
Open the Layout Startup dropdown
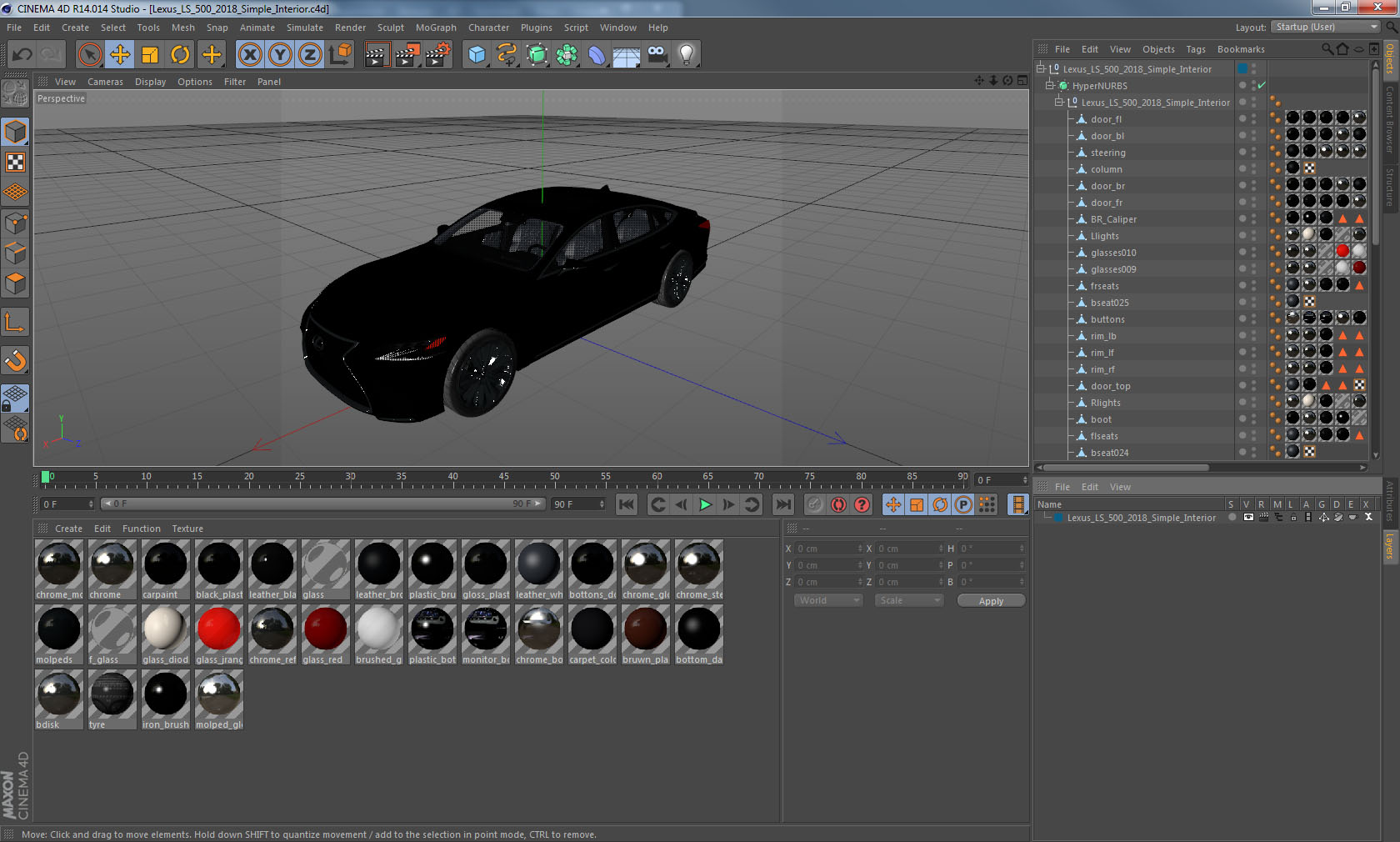coord(1325,27)
